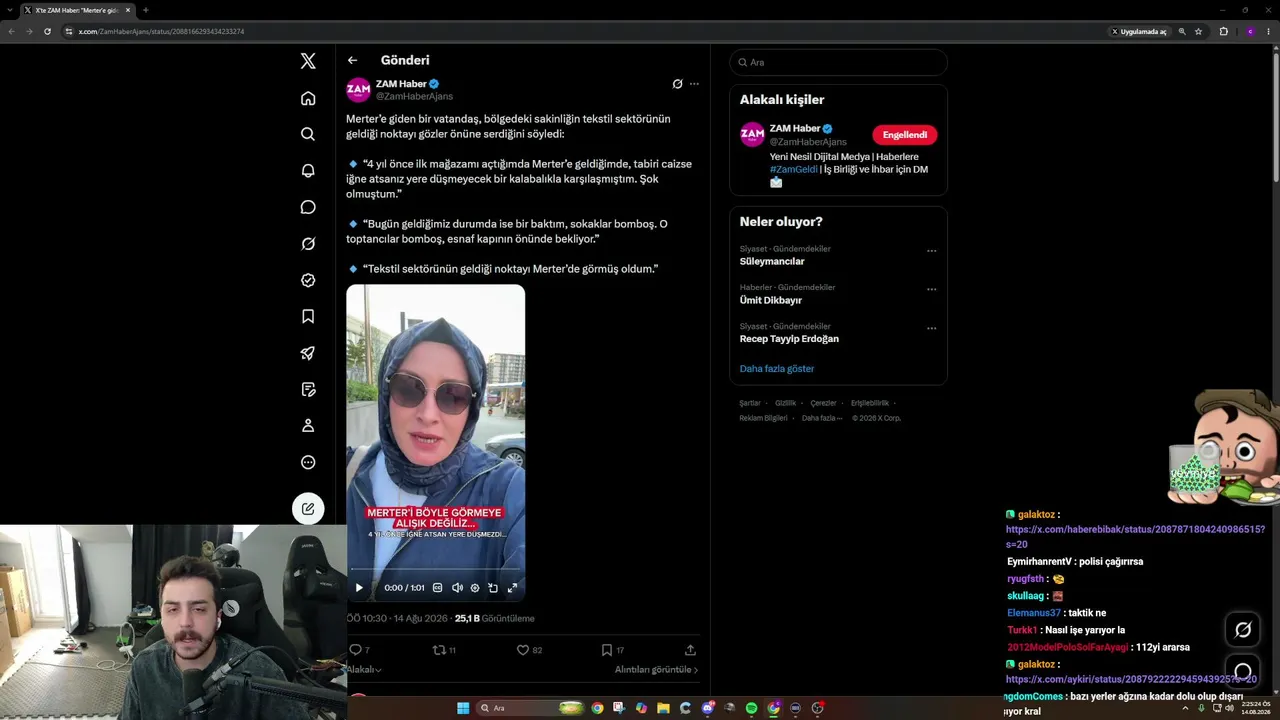Click the browser reload button
Screen dimensions: 1280x720
tap(47, 31)
